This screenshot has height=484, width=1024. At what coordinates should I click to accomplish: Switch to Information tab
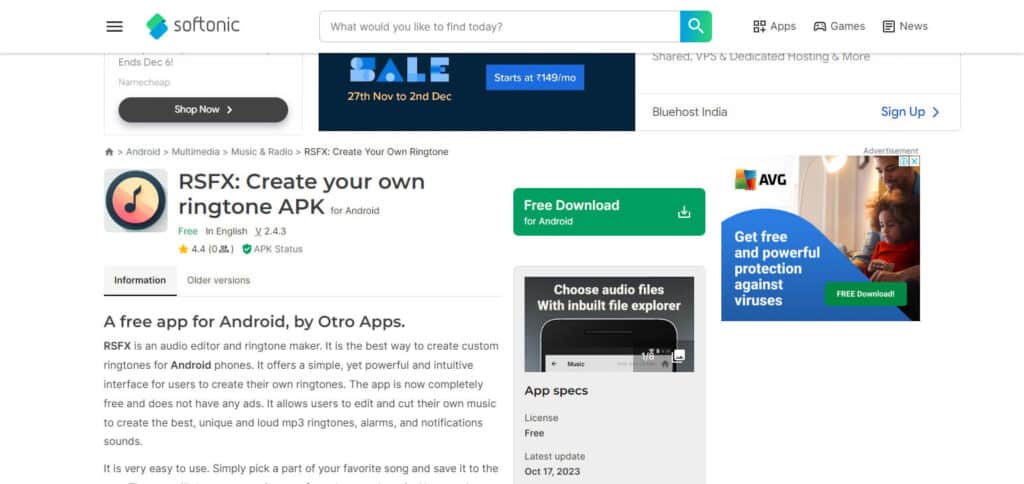coord(140,280)
